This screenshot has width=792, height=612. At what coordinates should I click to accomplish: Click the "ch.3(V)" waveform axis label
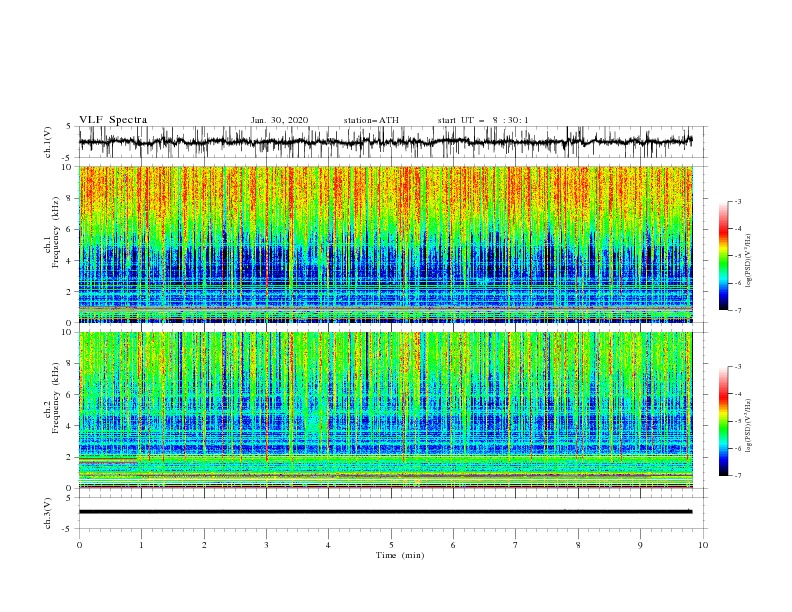point(48,513)
